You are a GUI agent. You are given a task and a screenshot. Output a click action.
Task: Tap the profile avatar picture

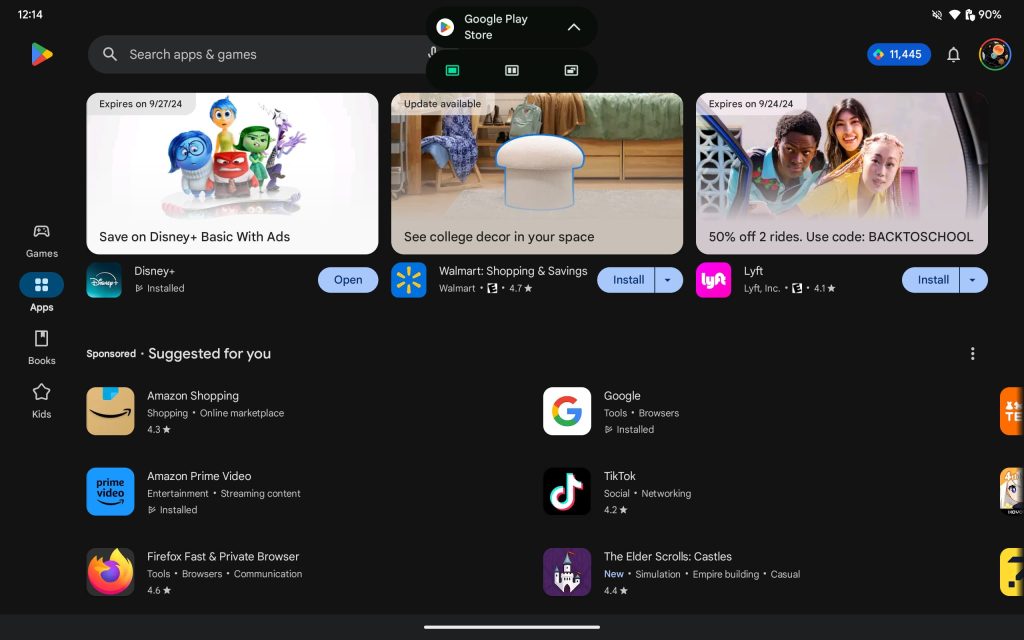click(x=994, y=55)
